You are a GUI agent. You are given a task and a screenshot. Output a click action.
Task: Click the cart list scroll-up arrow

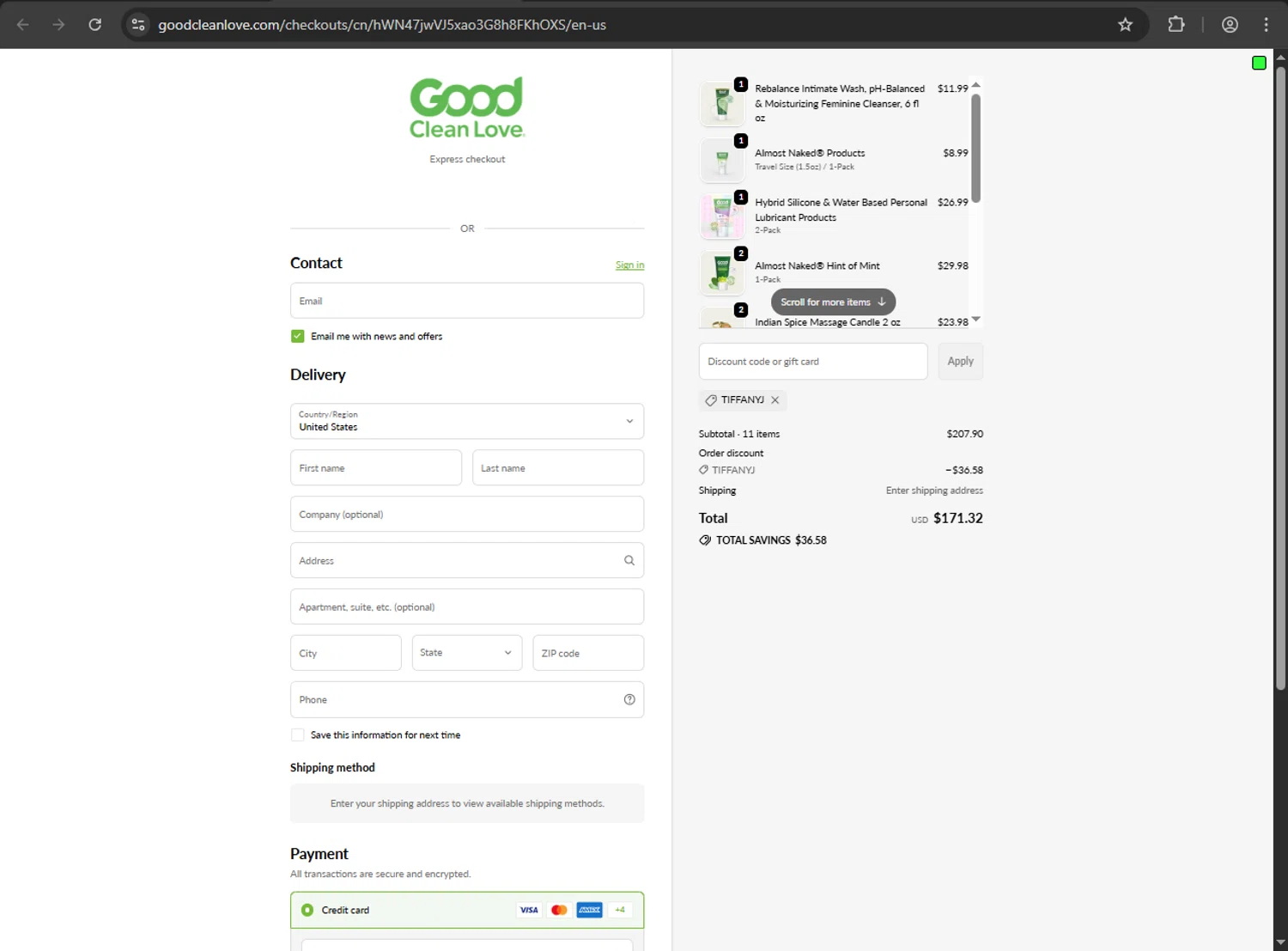[x=975, y=85]
